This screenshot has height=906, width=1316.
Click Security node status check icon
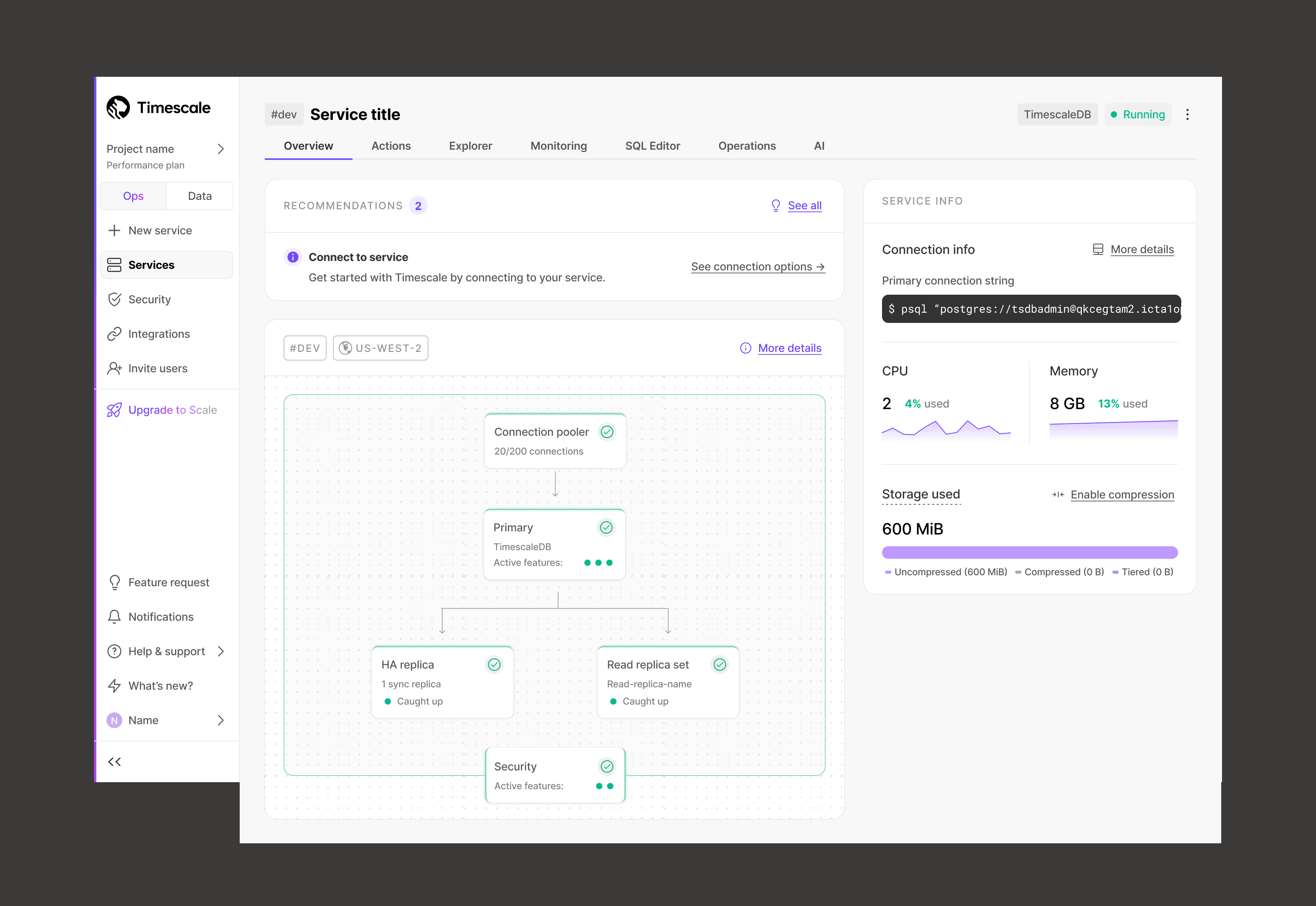pyautogui.click(x=607, y=766)
